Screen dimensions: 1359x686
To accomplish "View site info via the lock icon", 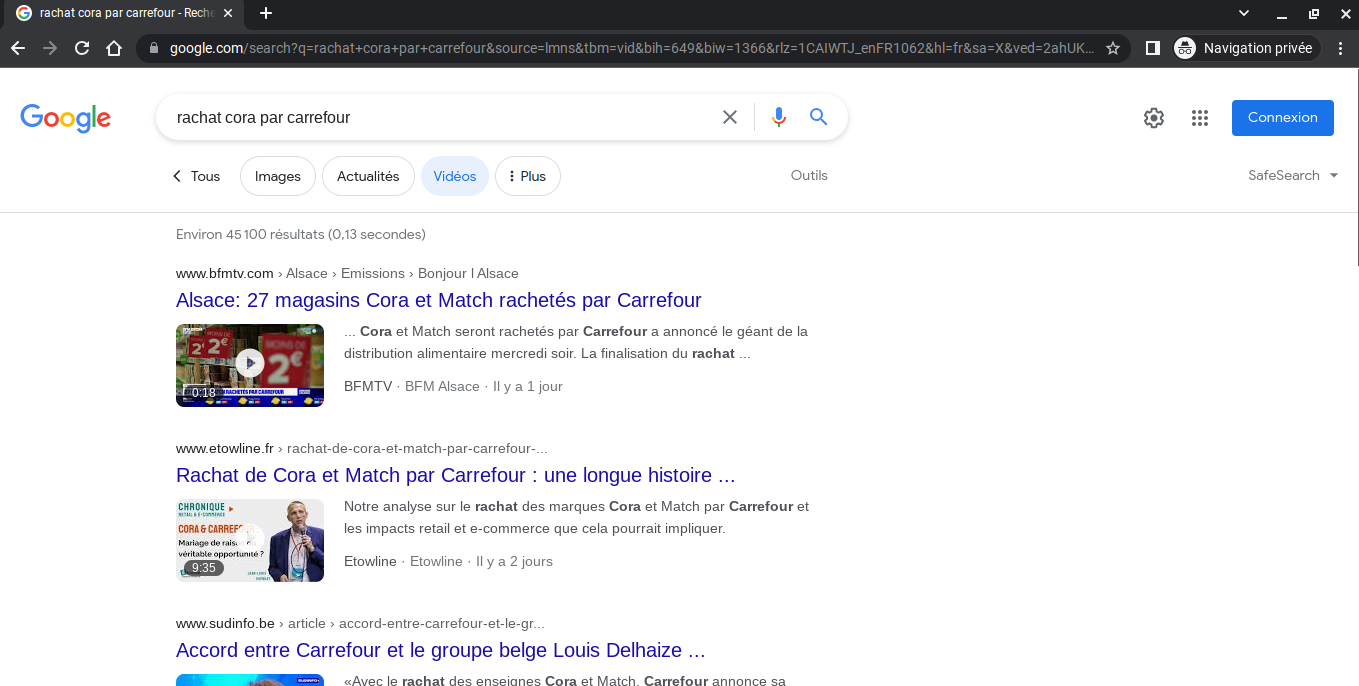I will click(154, 48).
